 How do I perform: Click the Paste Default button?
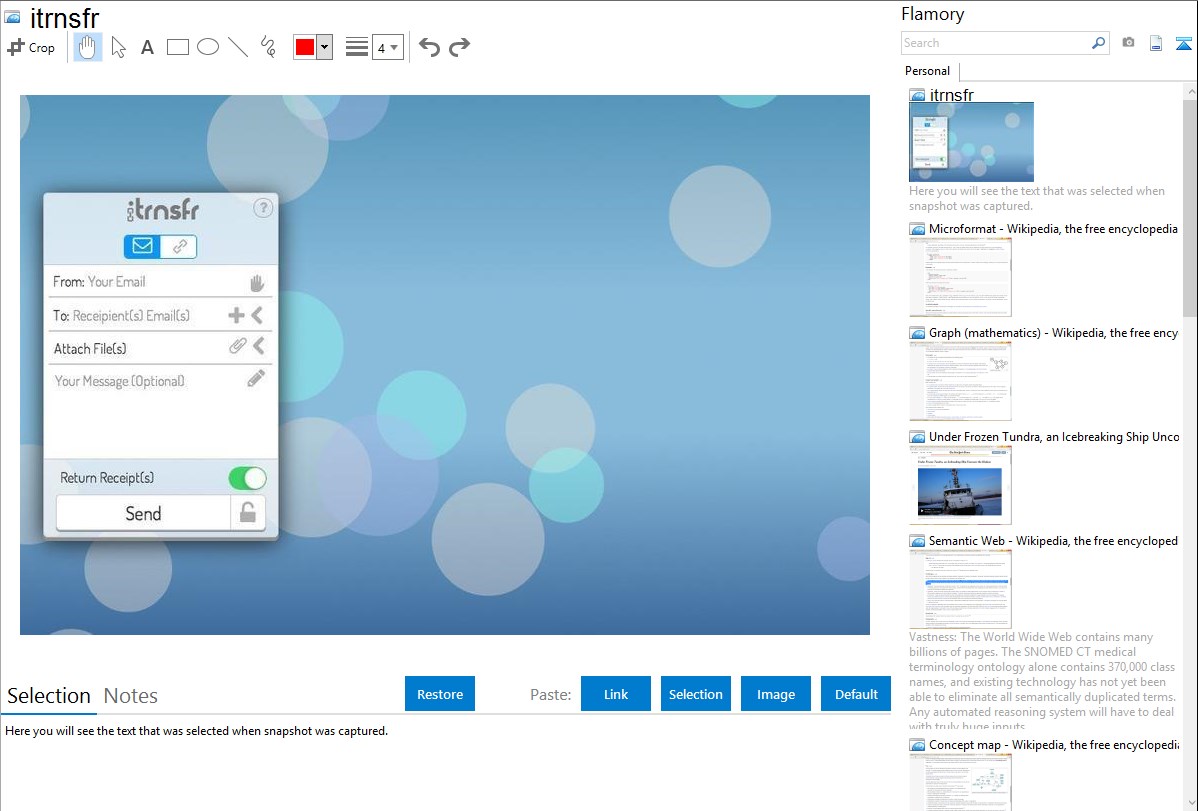(x=856, y=694)
